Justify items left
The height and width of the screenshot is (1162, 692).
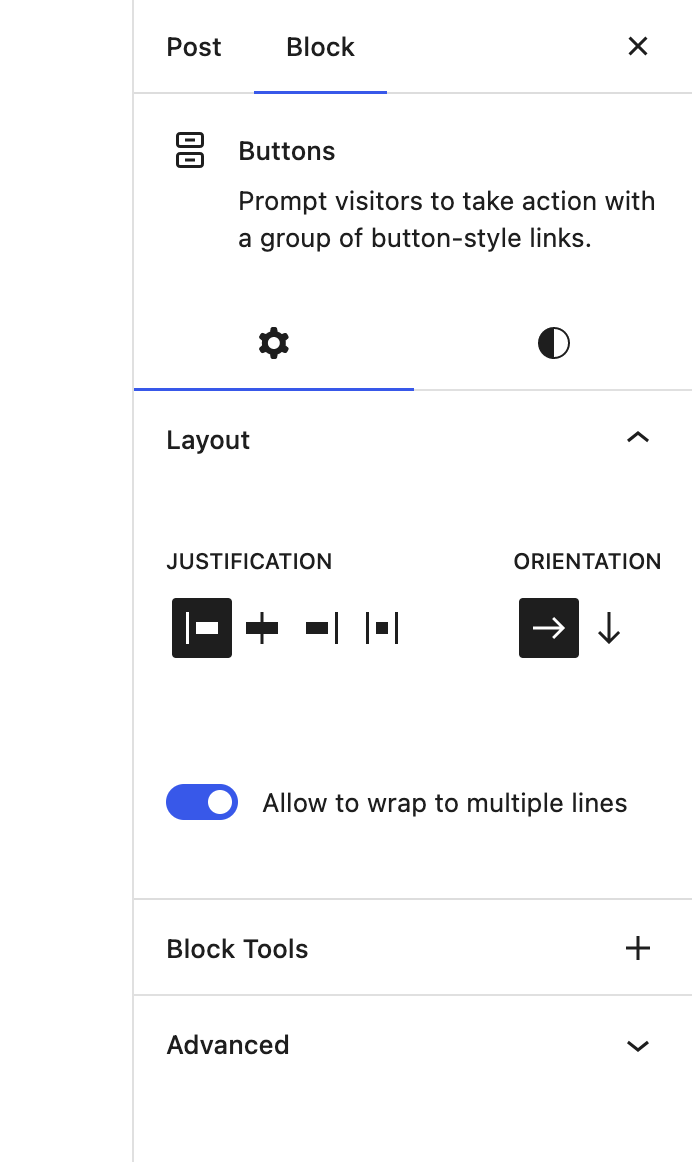[x=202, y=628]
